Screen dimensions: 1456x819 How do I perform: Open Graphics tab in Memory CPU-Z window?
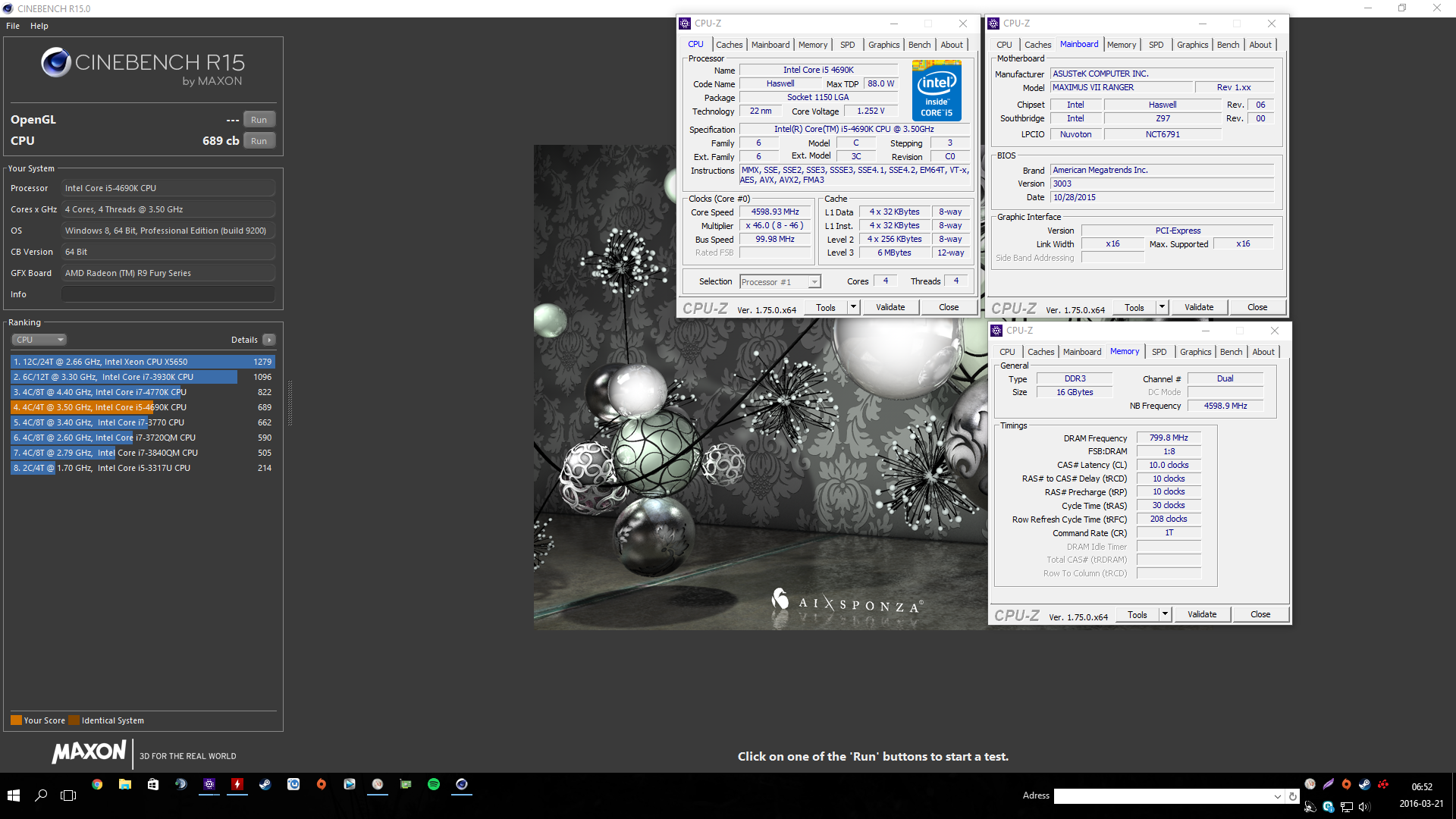pos(1195,352)
